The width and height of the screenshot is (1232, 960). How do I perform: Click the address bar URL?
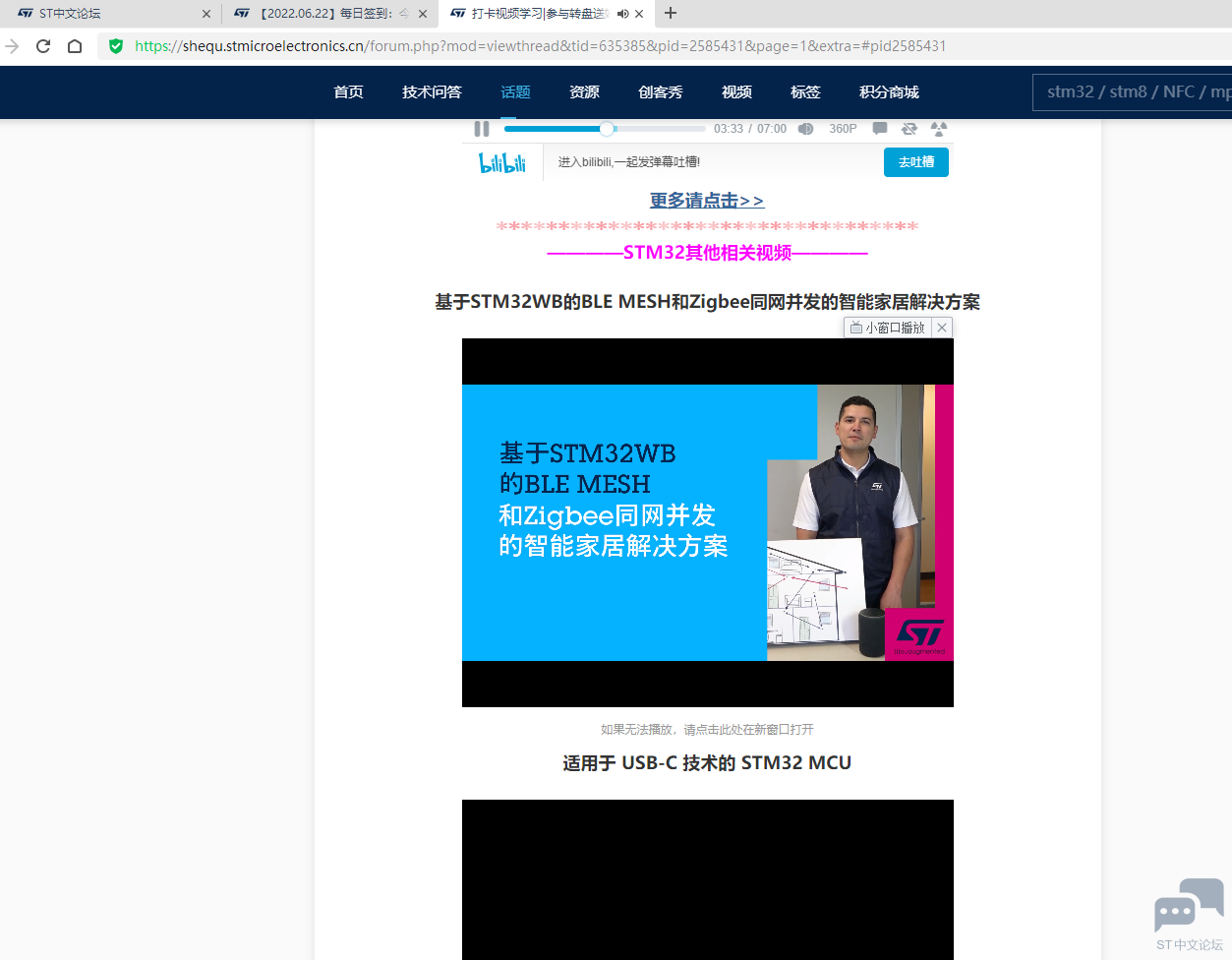(x=541, y=45)
